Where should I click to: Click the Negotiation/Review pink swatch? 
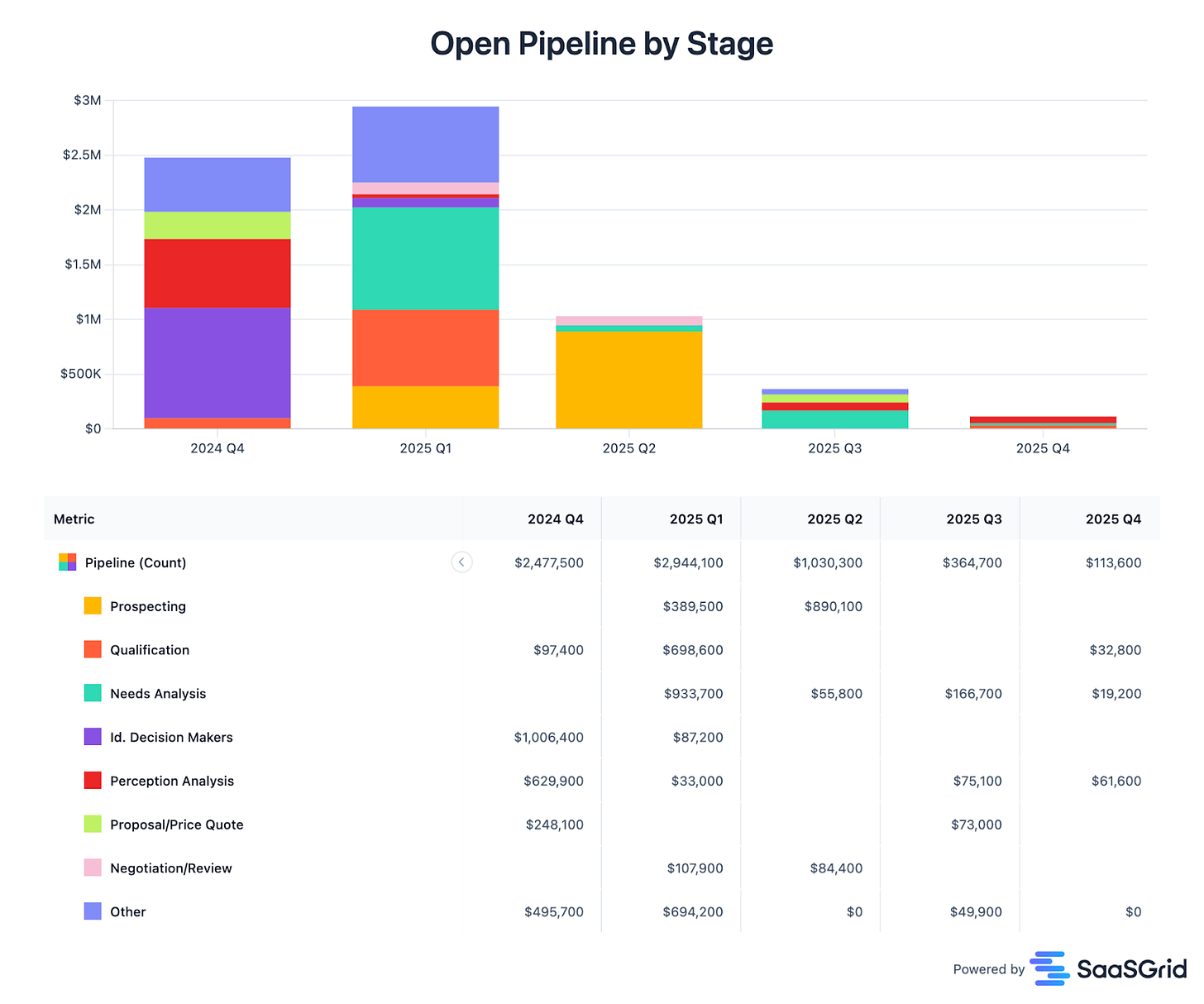click(92, 868)
